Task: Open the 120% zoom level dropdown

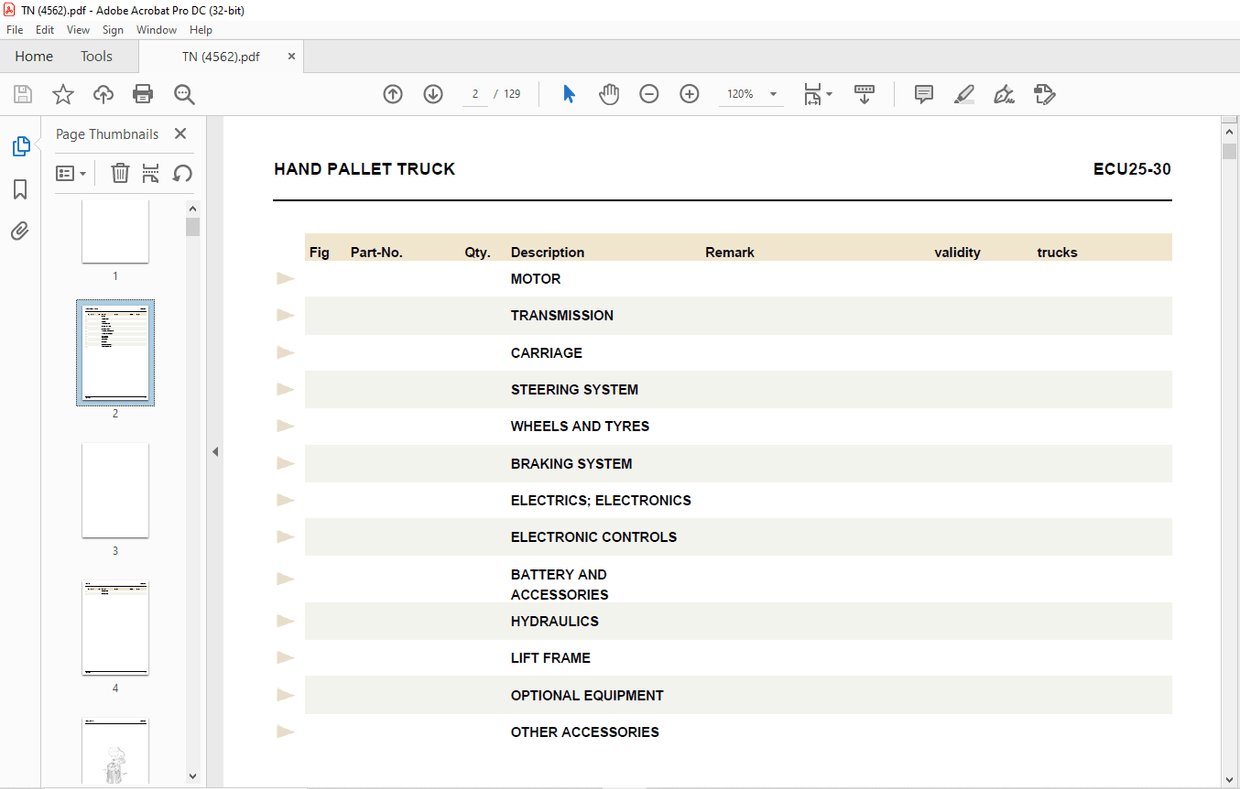Action: 773,94
